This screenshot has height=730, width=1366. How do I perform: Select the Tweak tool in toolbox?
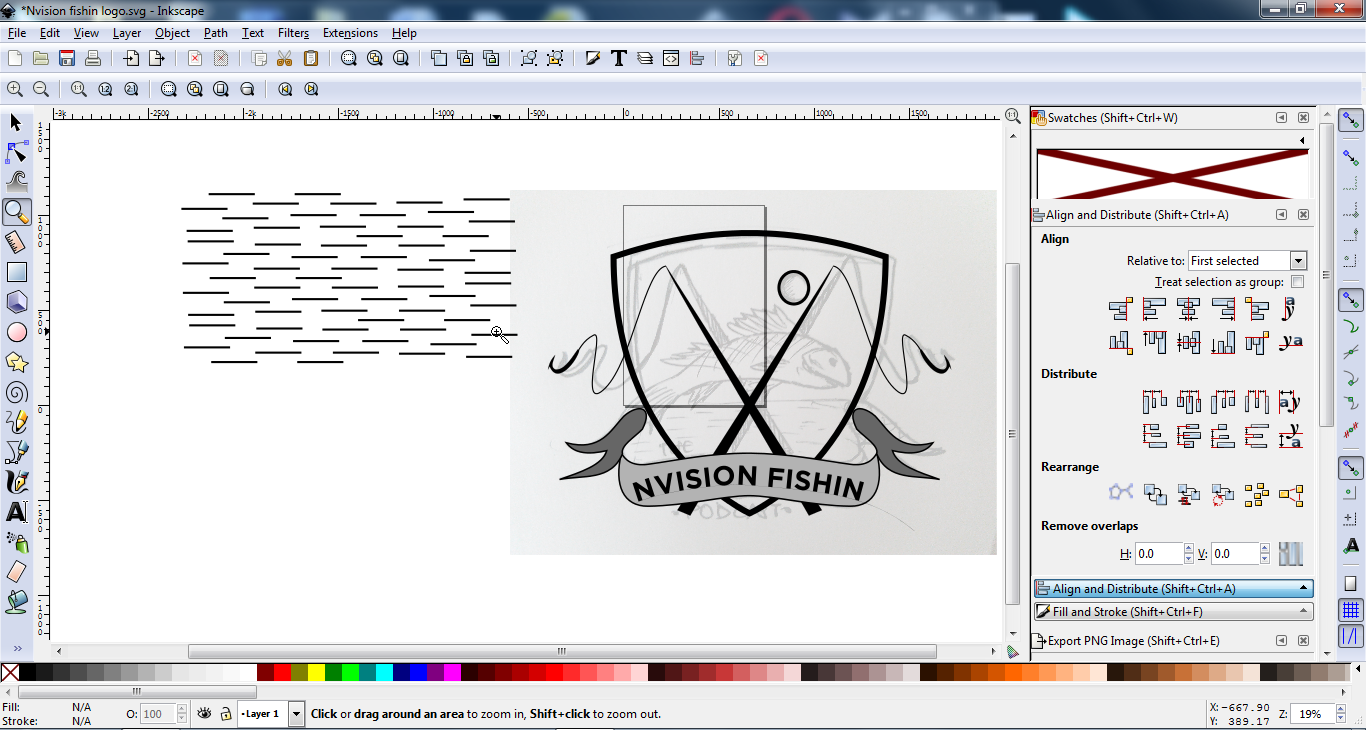pos(16,182)
